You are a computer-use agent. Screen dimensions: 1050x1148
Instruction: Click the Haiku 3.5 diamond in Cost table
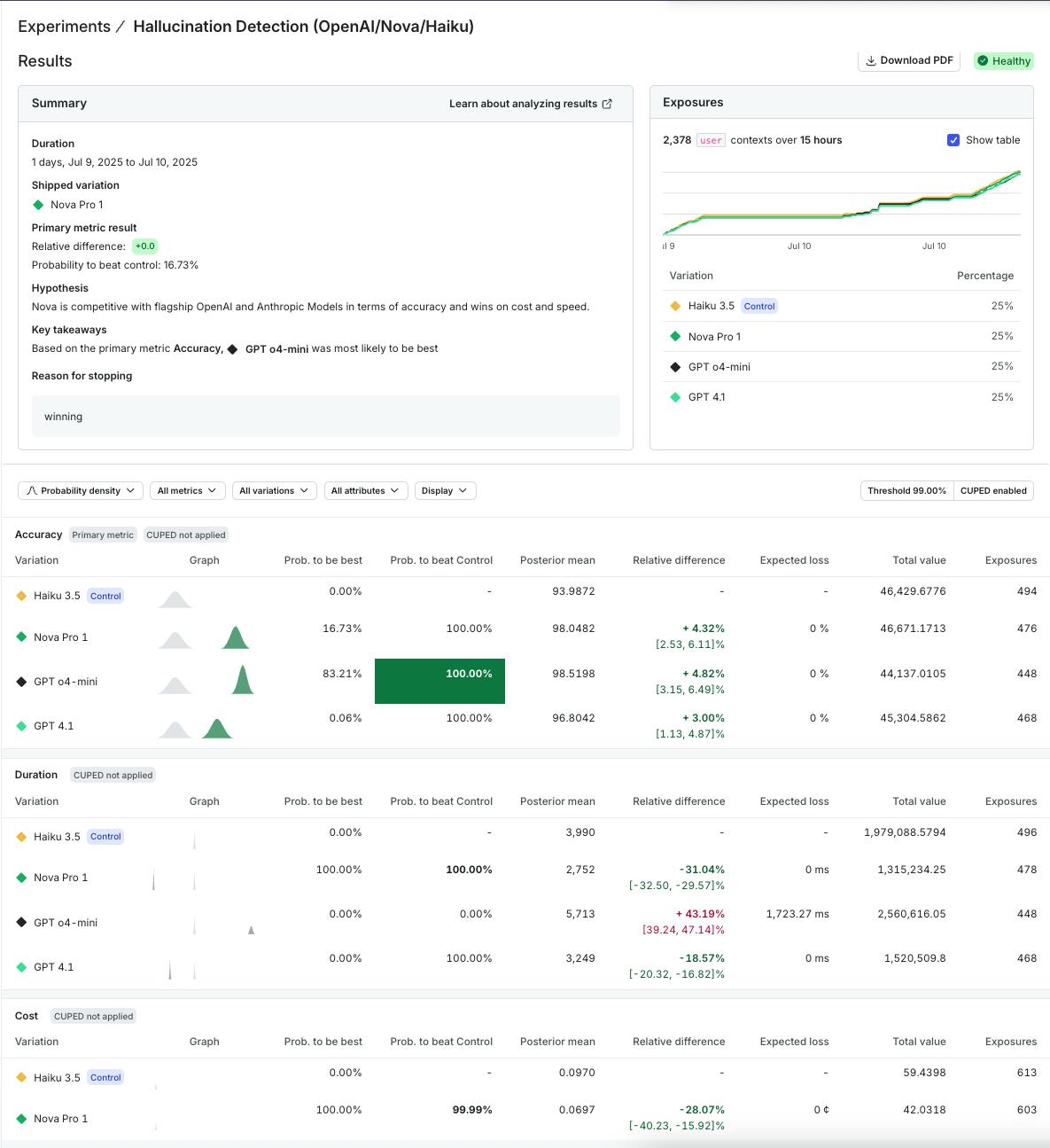pyautogui.click(x=21, y=1078)
